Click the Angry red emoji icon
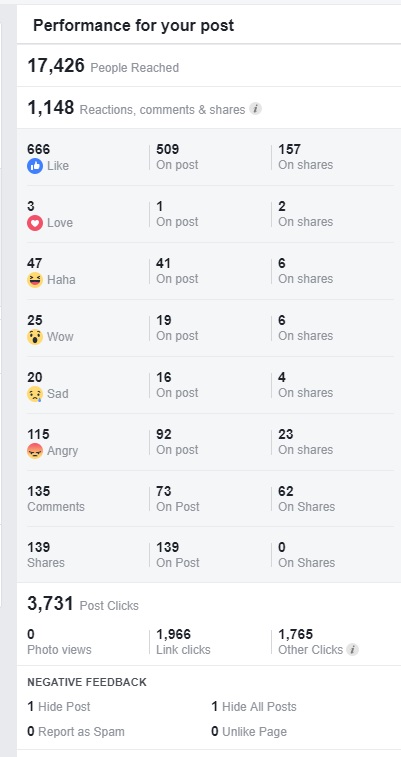Screen dimensions: 401x757 (x=35, y=451)
